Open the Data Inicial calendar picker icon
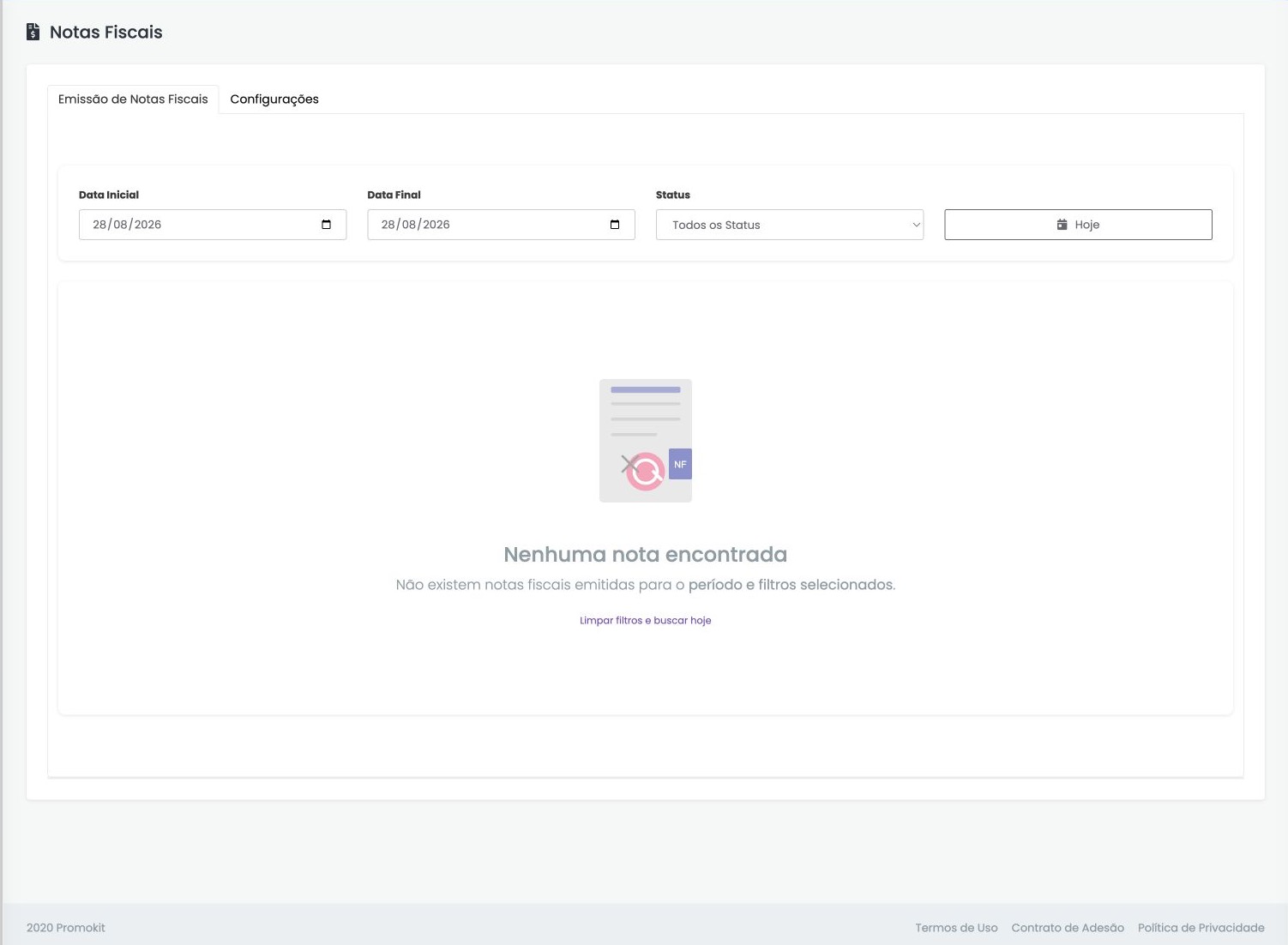The width and height of the screenshot is (1288, 945). (326, 225)
